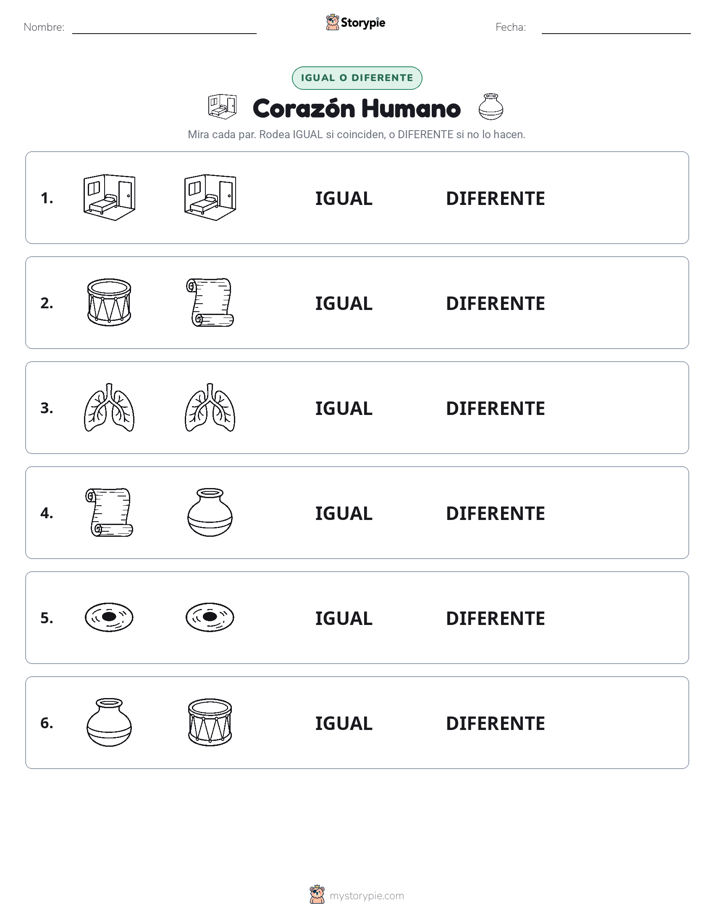This screenshot has height=924, width=714.
Task: Select DIFERENTE for row 6
Action: [x=495, y=723]
